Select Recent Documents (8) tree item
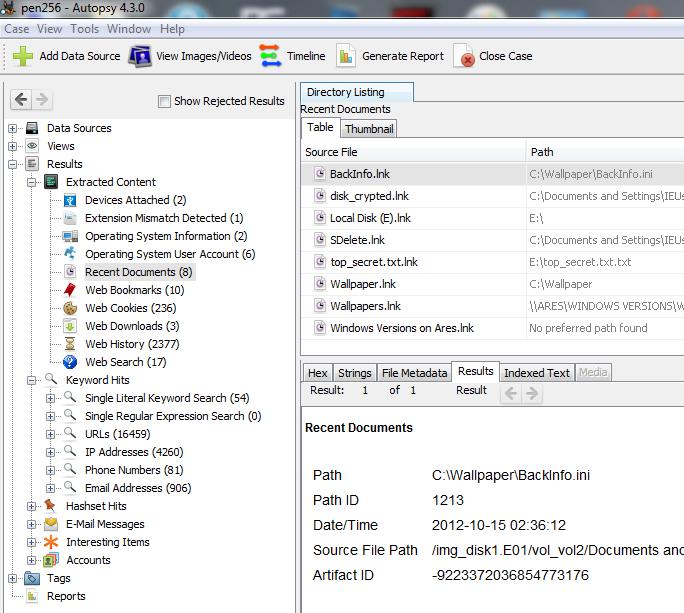The width and height of the screenshot is (684, 613). (x=139, y=272)
